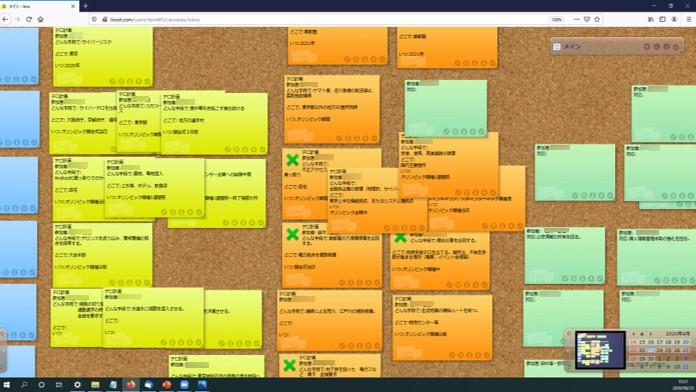Open the メイン canvas title link
The height and width of the screenshot is (392, 696).
pos(572,47)
